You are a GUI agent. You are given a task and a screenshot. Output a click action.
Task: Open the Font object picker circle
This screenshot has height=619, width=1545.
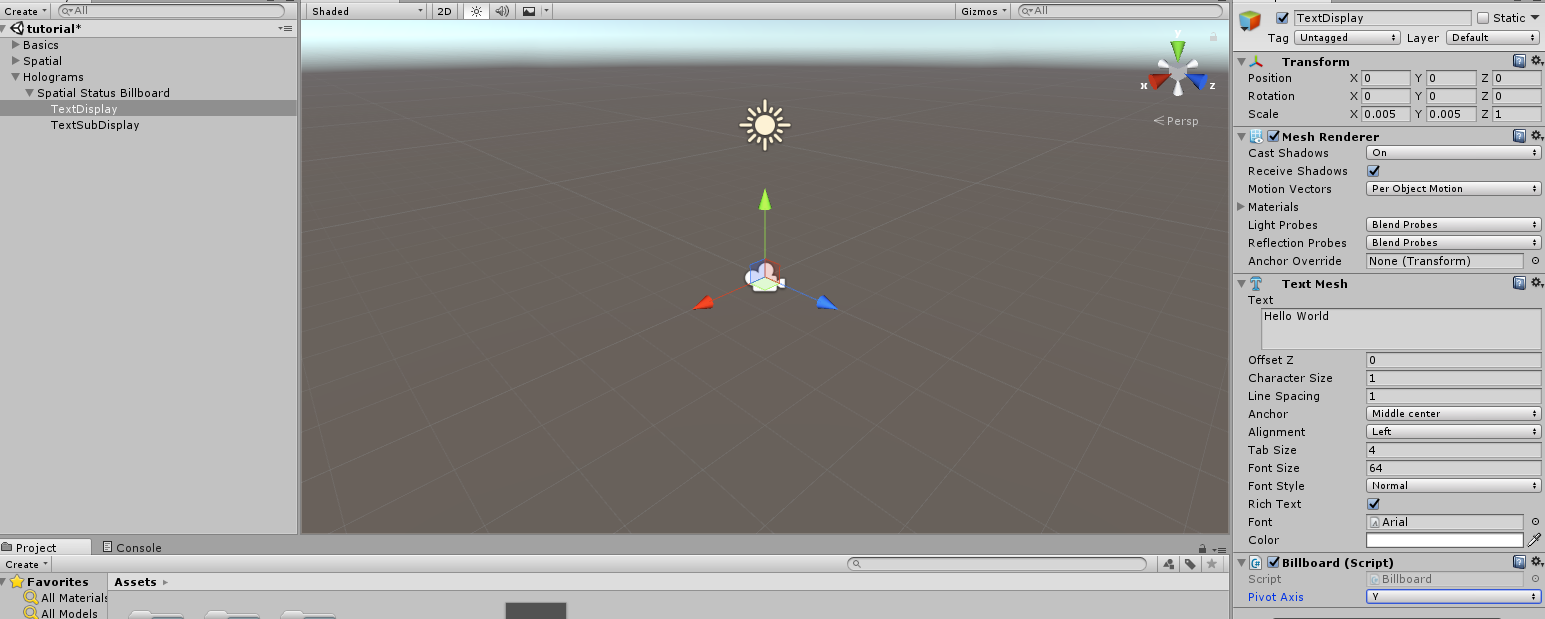[1535, 522]
